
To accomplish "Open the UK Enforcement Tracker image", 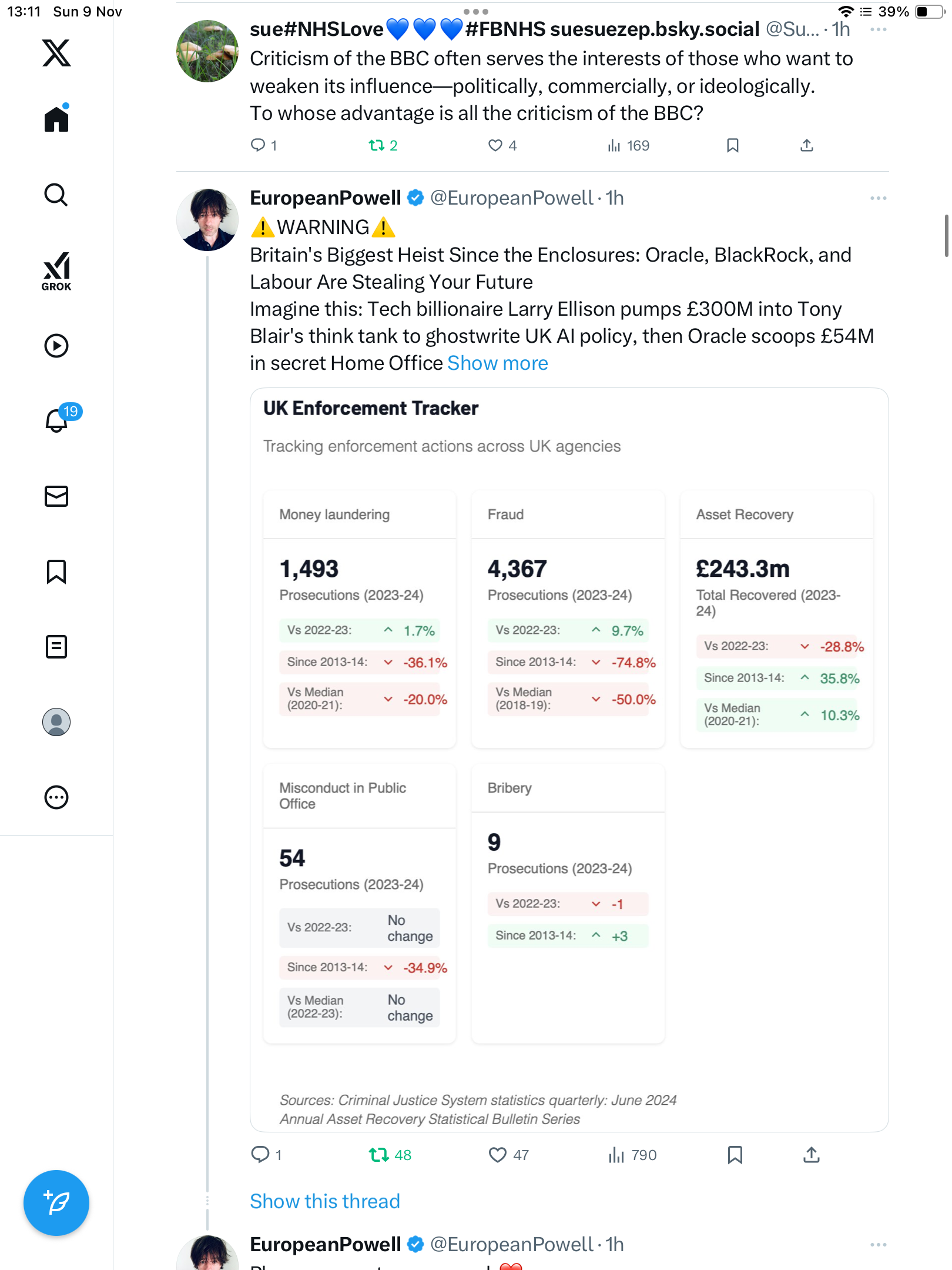I will point(569,758).
